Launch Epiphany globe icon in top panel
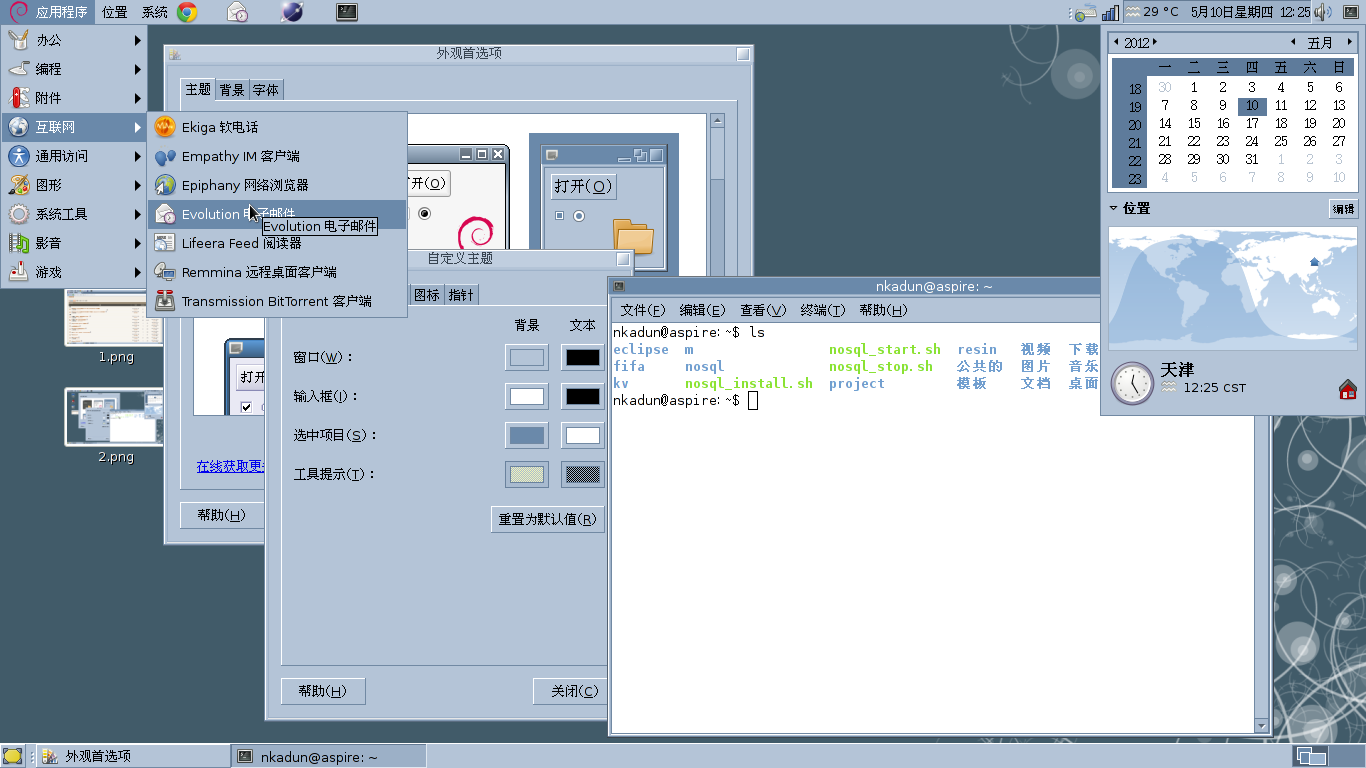1366x768 pixels. click(291, 12)
